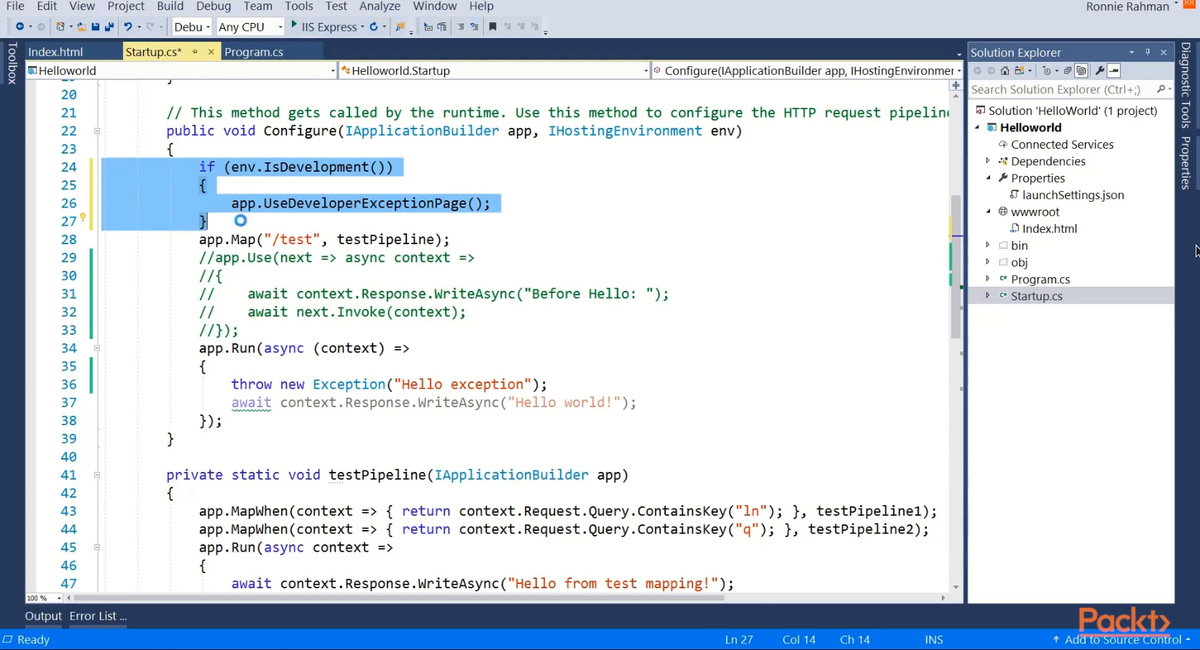Click the Collapse All icon in Solution Explorer
Screen dimensions: 1200x650
click(1067, 70)
